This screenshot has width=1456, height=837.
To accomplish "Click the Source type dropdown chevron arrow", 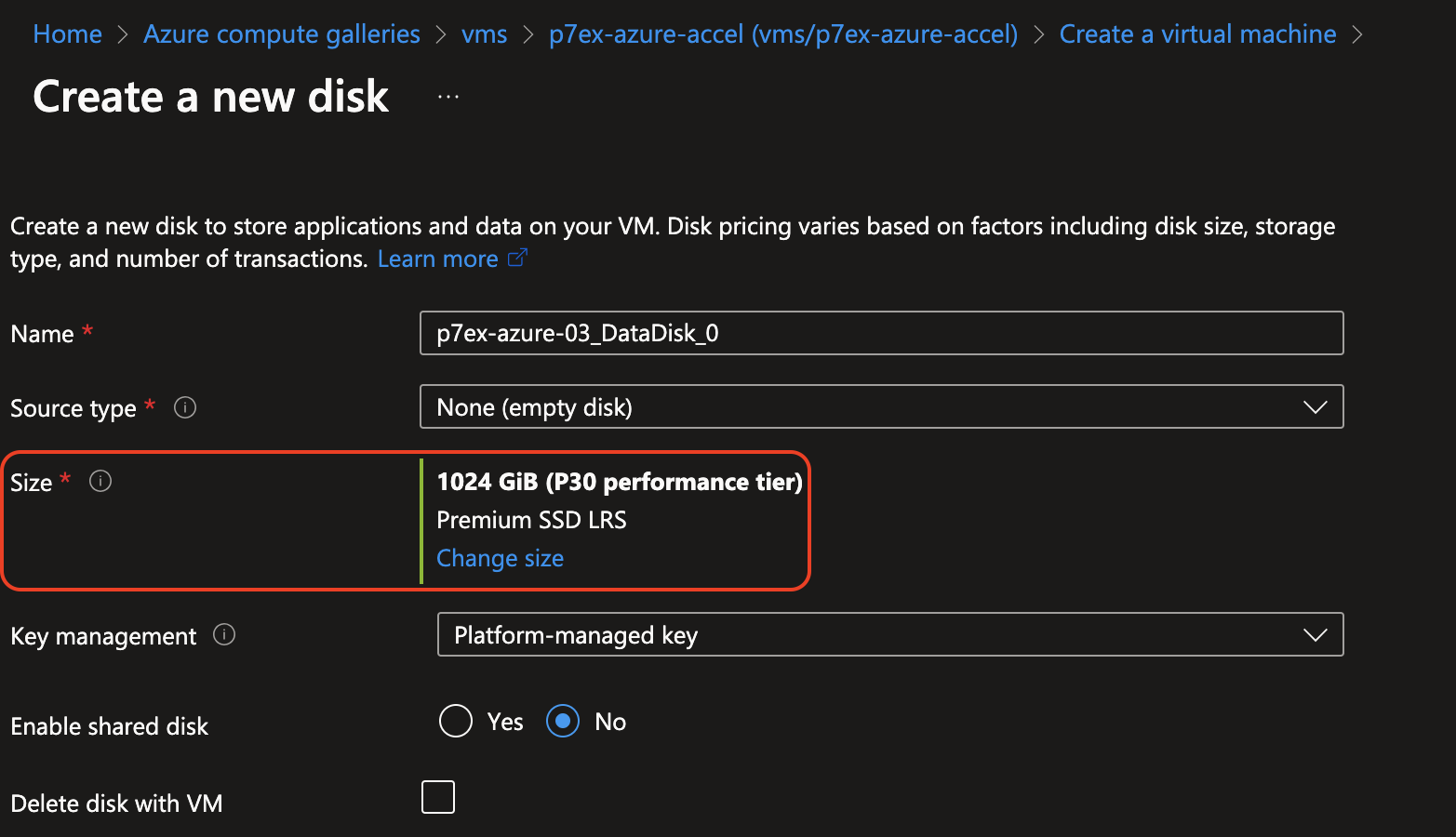I will tap(1315, 407).
